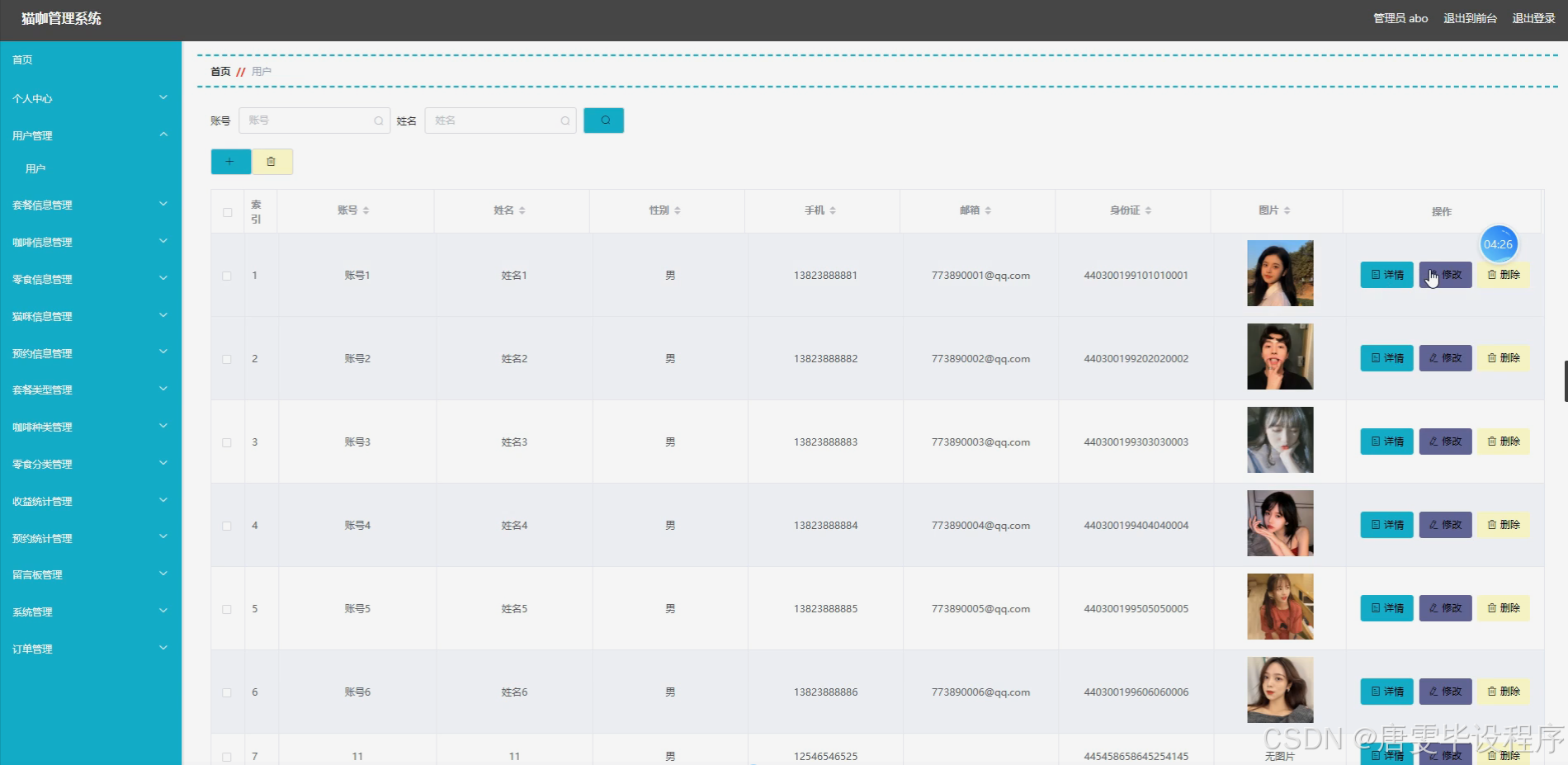Viewport: 1568px width, 765px height.
Task: Check the row 5 账号5 checkbox
Action: pyautogui.click(x=227, y=609)
